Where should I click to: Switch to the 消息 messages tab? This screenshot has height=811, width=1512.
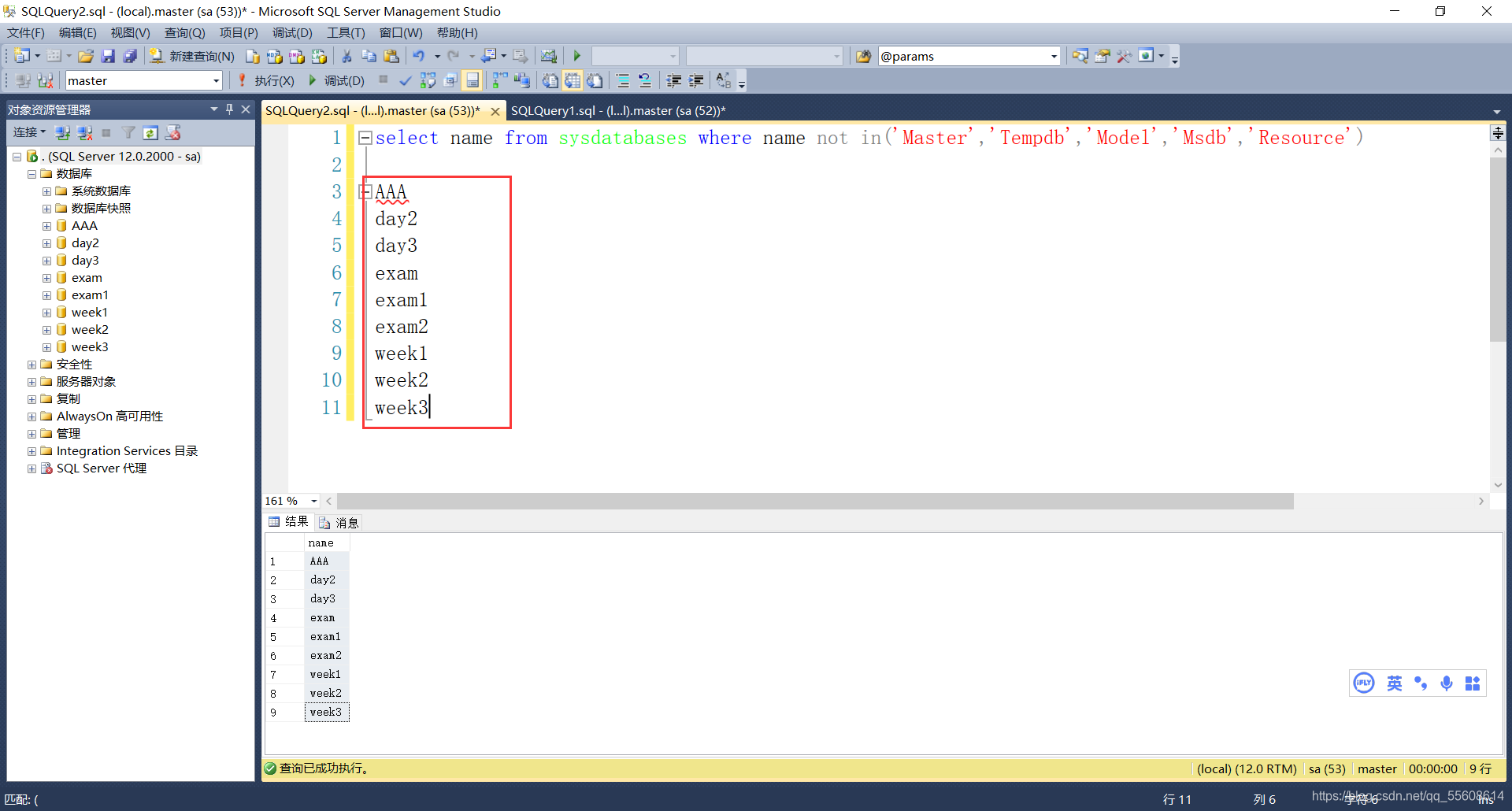[339, 523]
